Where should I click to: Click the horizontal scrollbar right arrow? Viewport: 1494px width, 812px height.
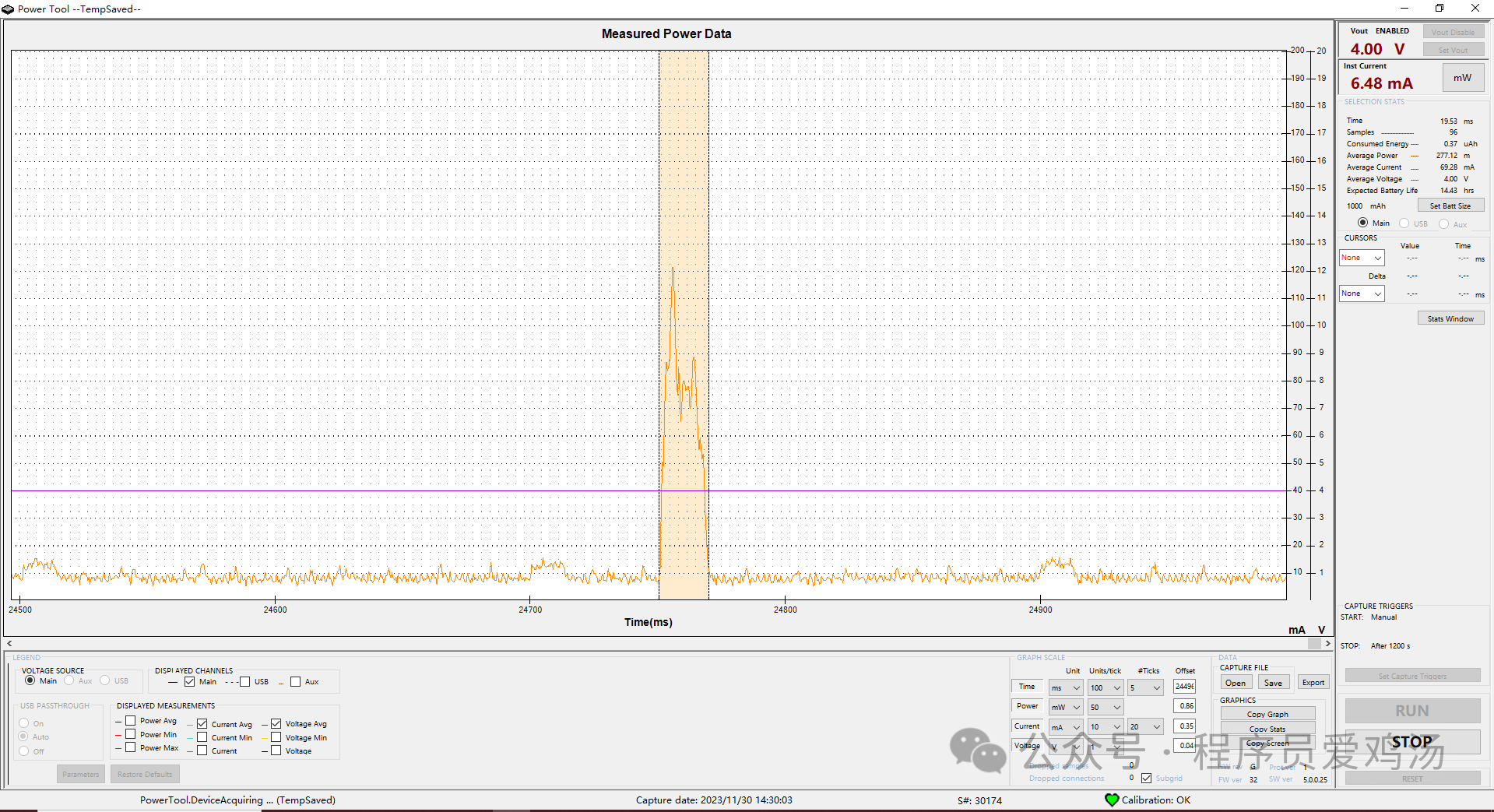pos(1327,644)
